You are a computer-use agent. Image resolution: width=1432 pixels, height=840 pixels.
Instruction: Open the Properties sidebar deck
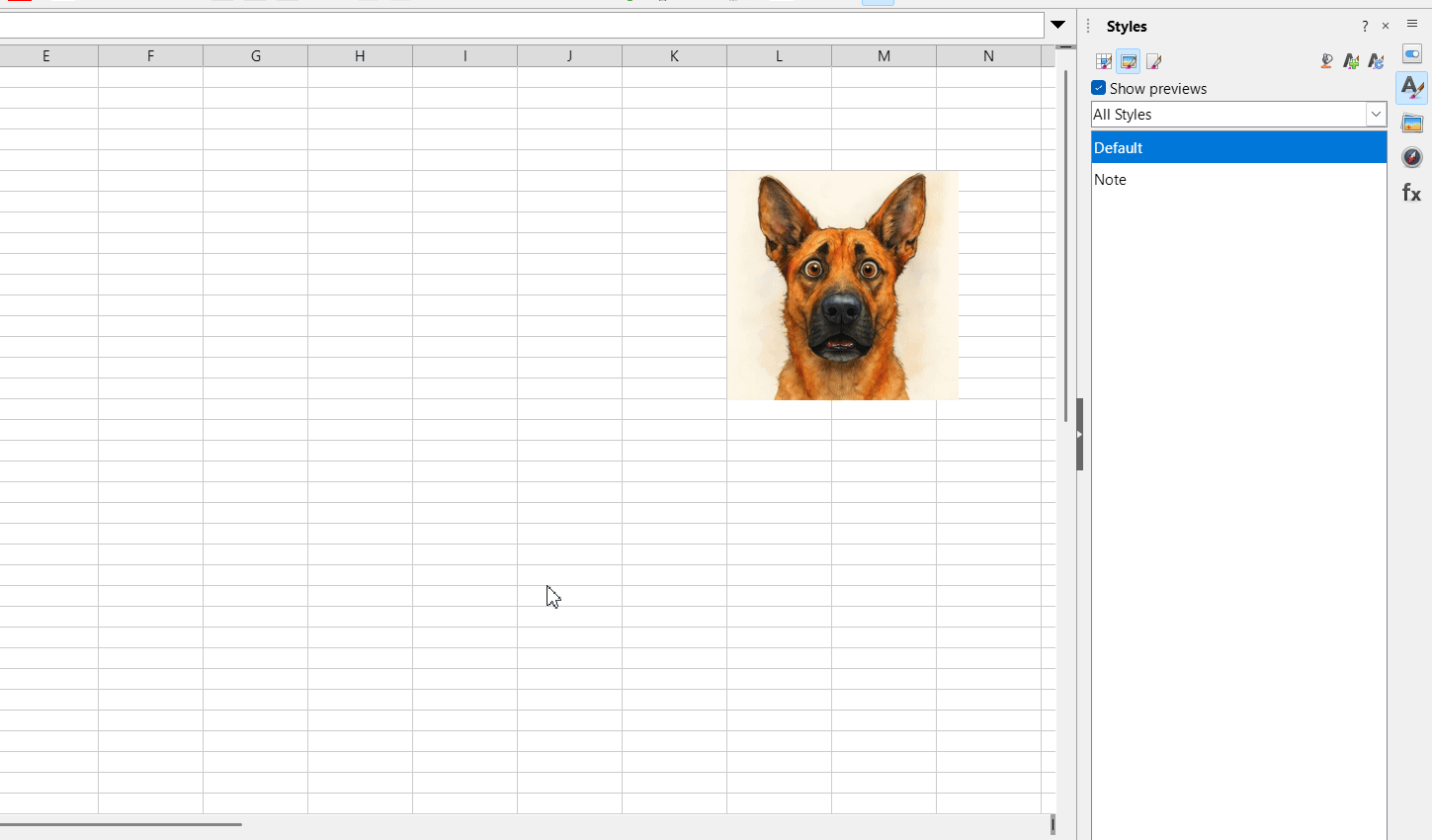(x=1412, y=54)
